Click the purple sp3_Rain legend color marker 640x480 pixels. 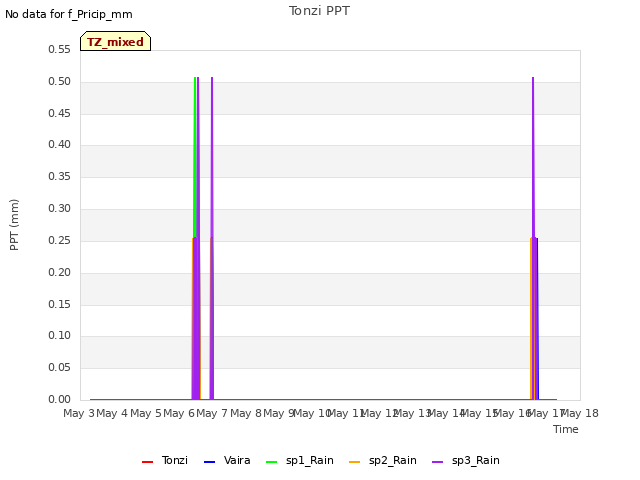pos(438,462)
